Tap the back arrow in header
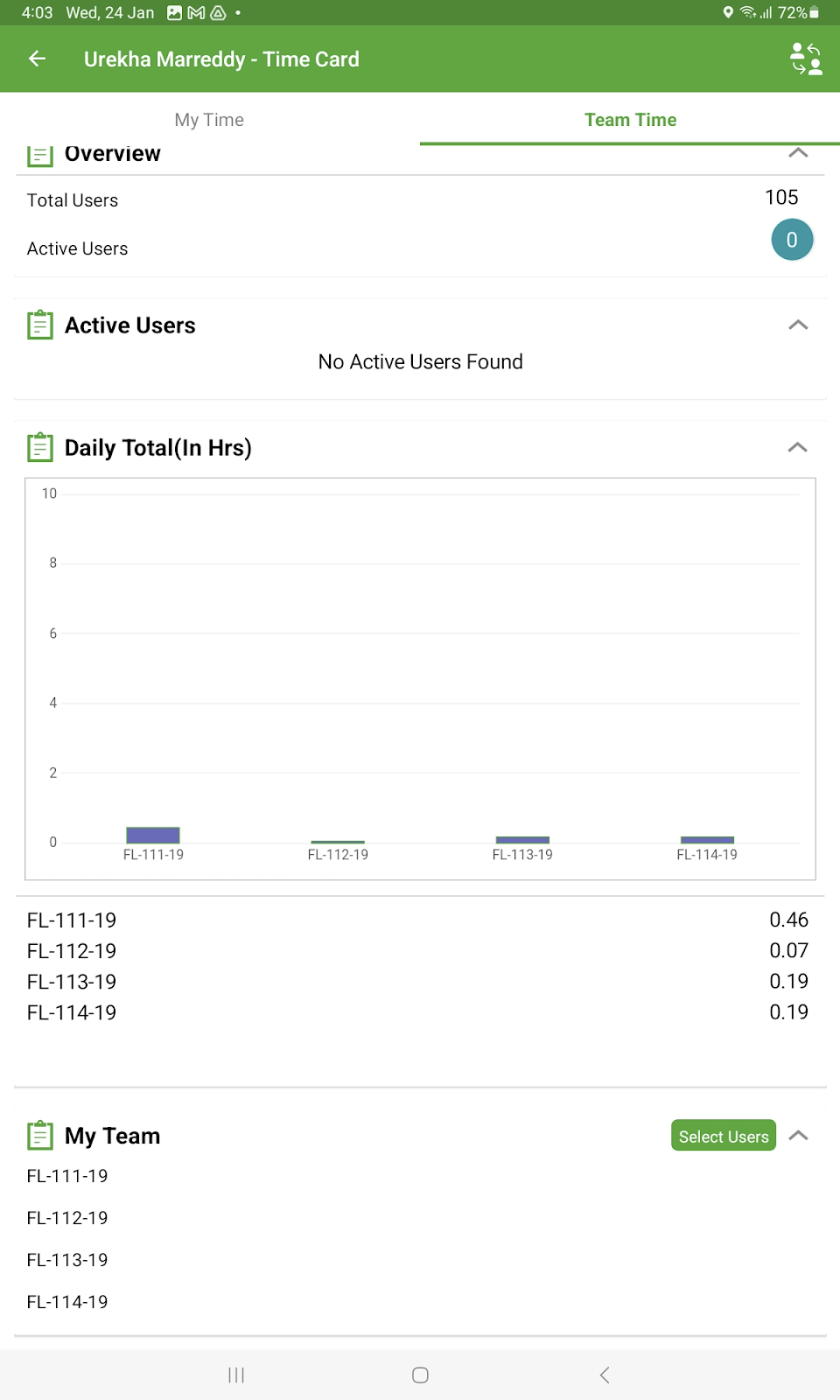 pos(37,59)
